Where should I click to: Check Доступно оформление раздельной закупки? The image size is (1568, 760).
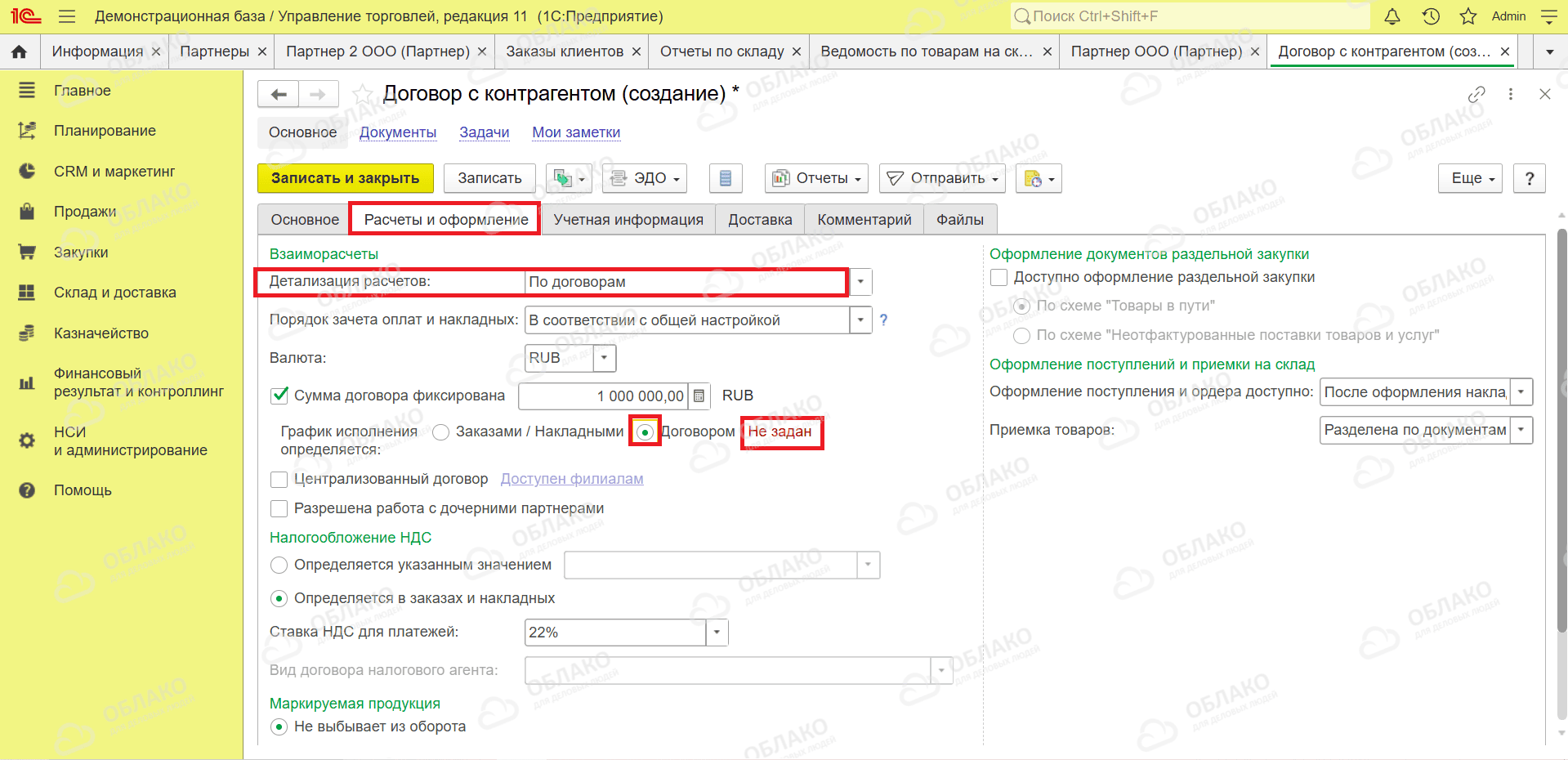click(x=998, y=277)
